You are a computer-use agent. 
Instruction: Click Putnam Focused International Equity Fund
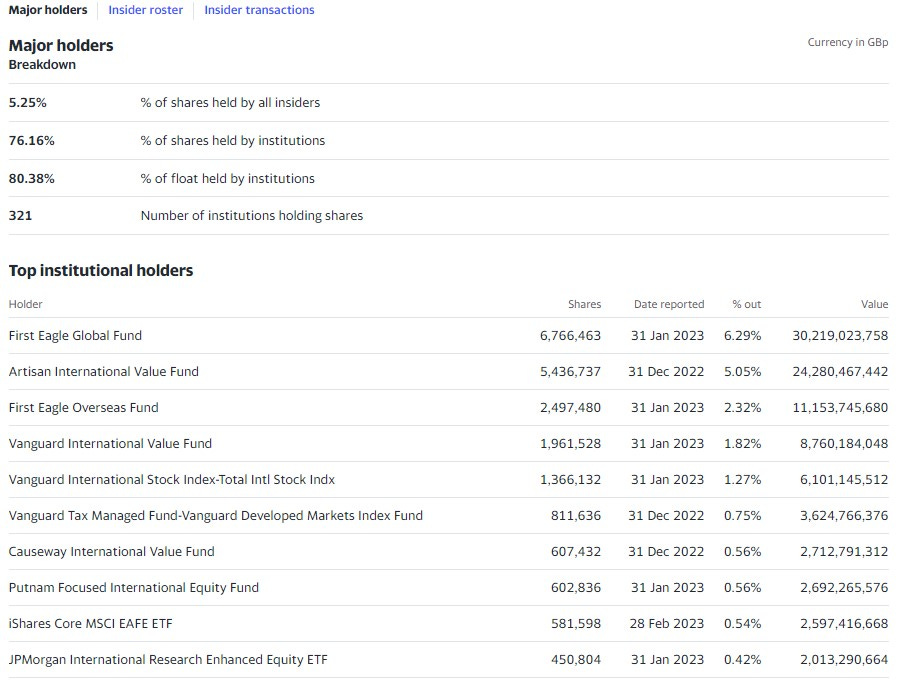pos(133,587)
